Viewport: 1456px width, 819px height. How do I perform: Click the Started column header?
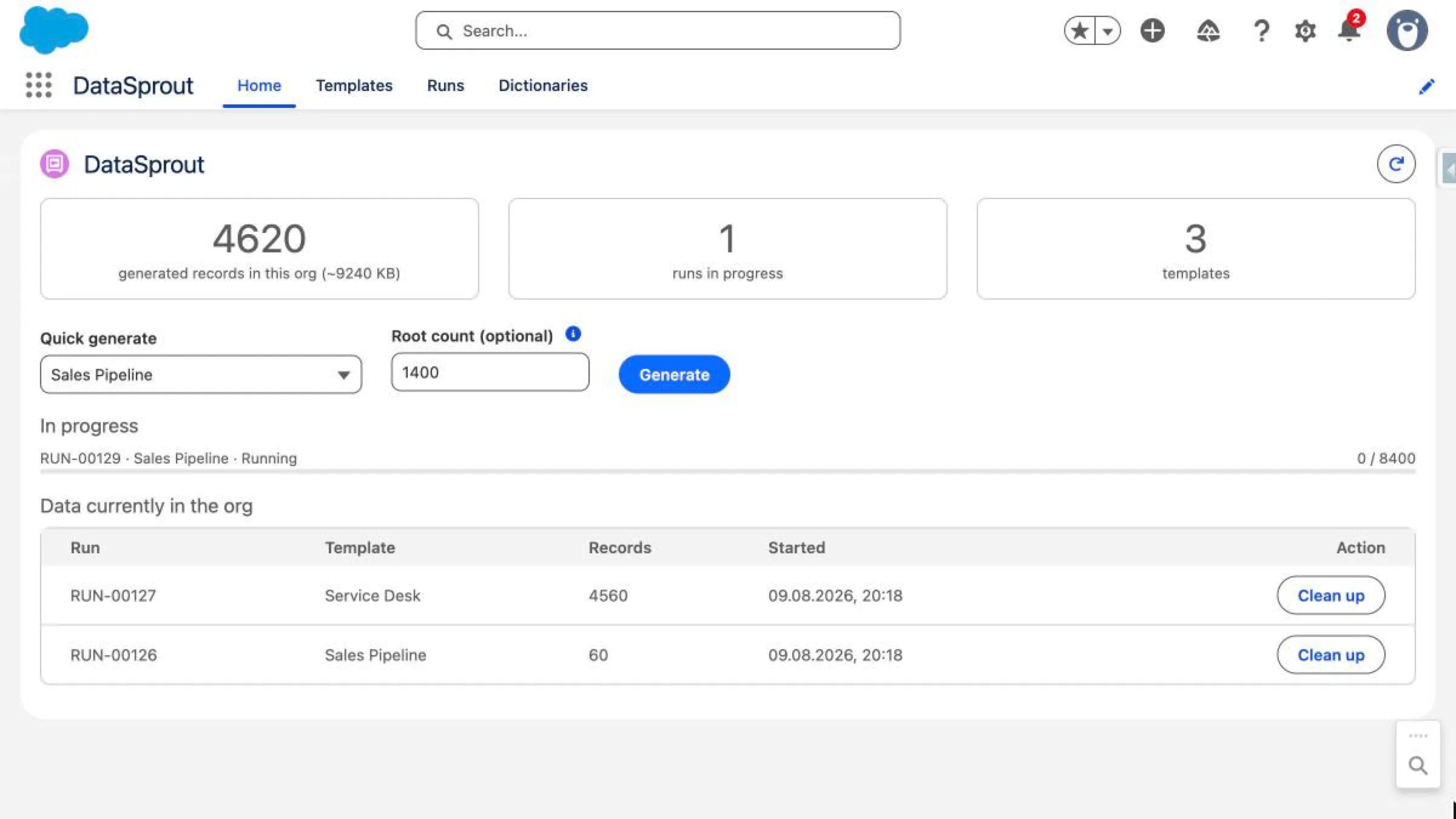coord(797,547)
